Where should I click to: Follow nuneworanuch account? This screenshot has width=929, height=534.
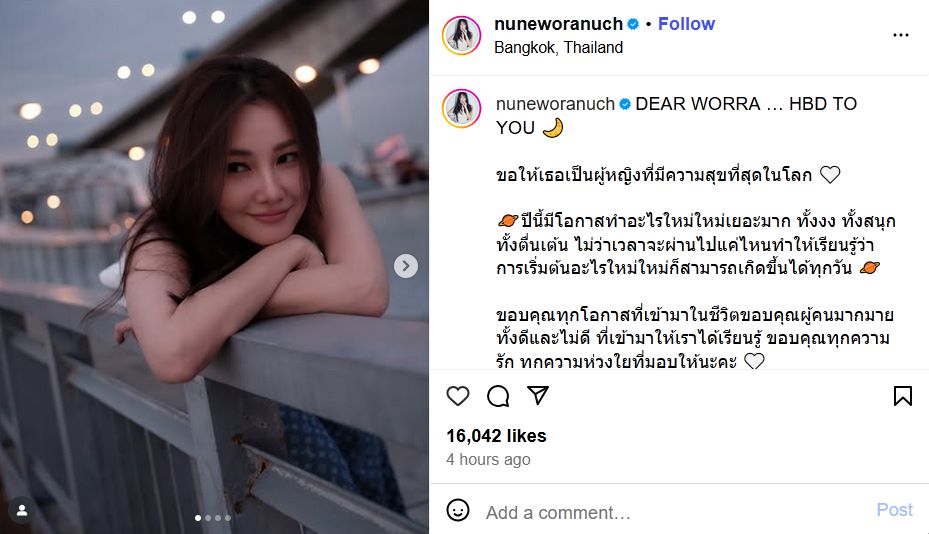tap(686, 24)
